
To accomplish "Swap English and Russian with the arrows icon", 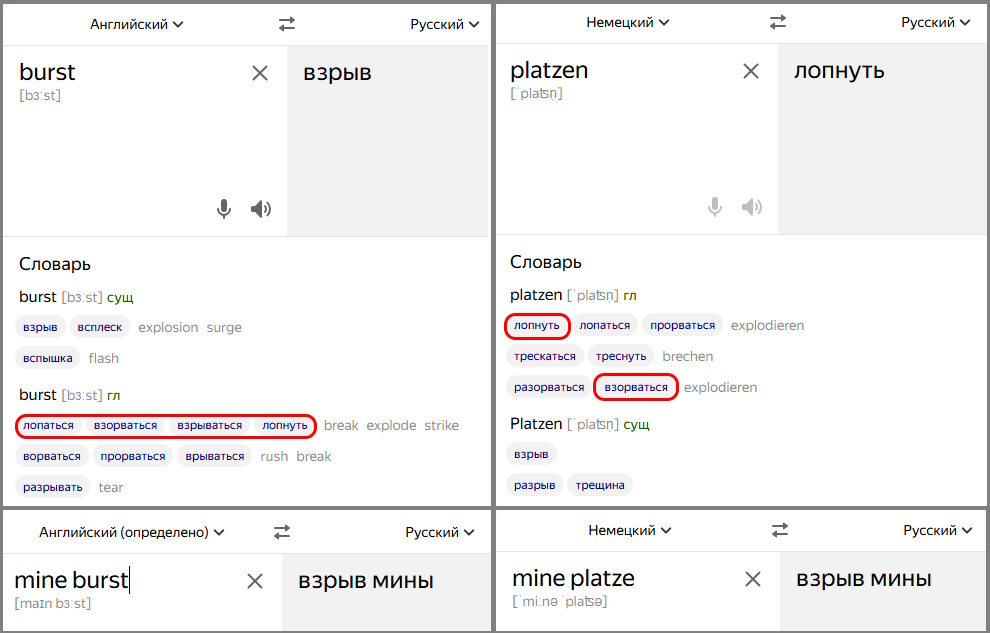I will (287, 23).
